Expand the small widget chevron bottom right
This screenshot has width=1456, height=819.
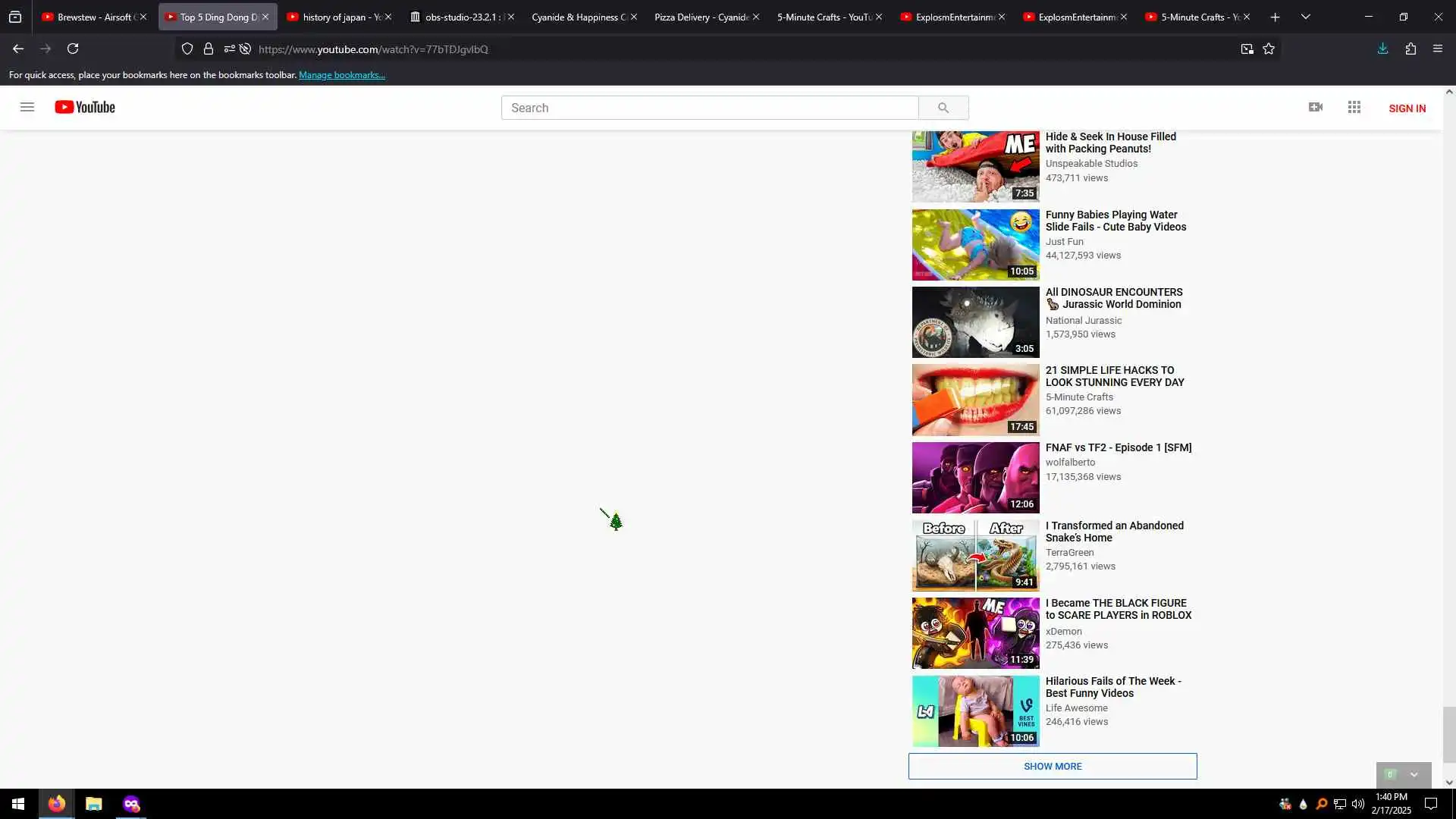point(1414,774)
